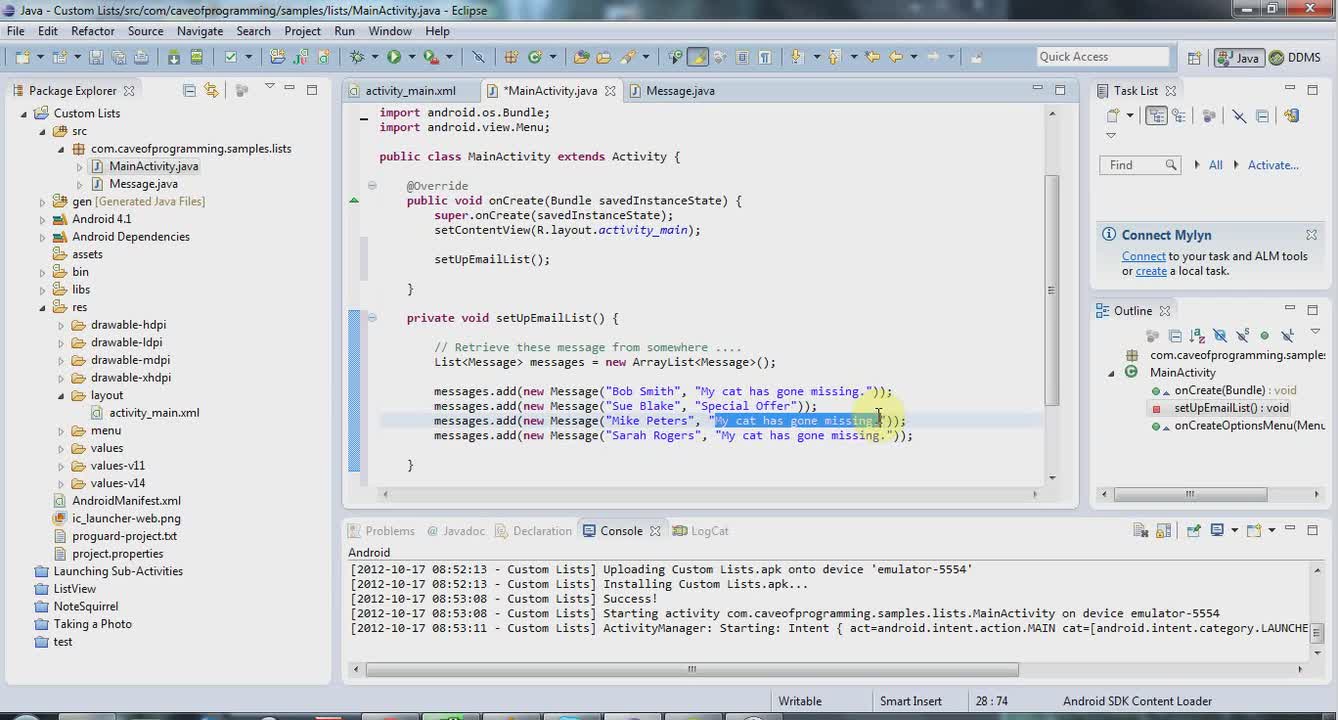Click the Save disk toolbar icon
Image resolution: width=1338 pixels, height=720 pixels.
96,57
